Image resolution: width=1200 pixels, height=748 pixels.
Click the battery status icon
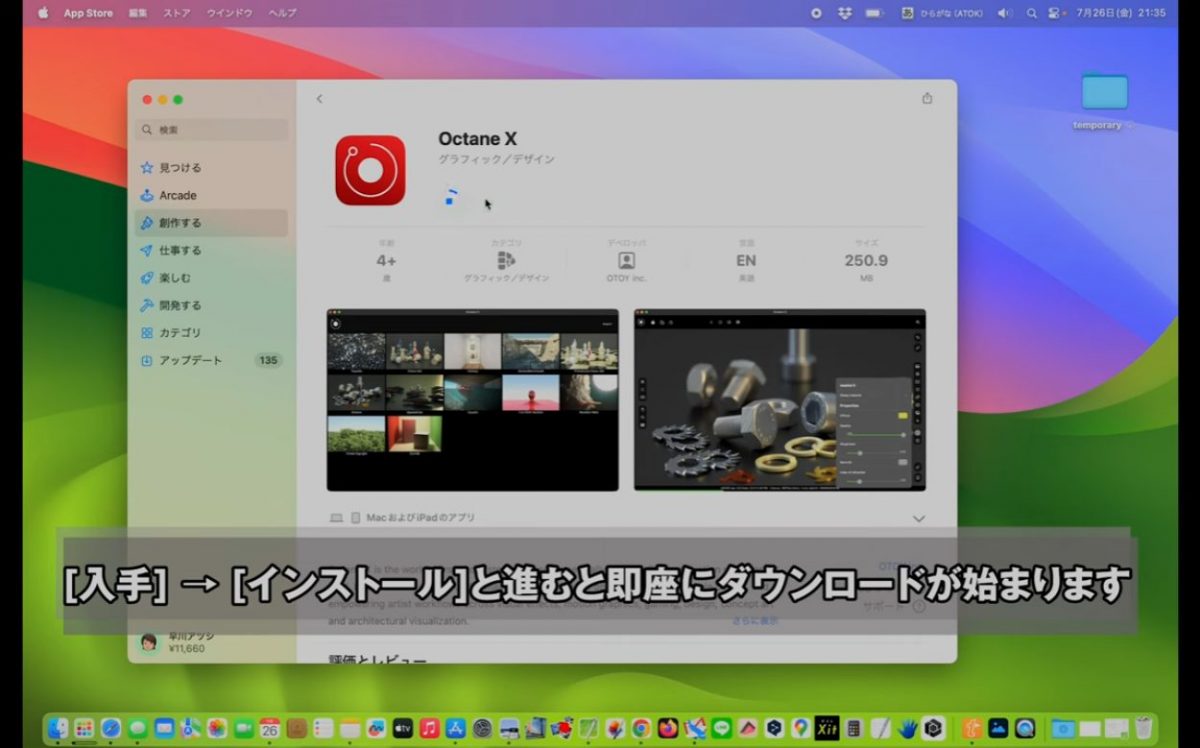pos(875,13)
